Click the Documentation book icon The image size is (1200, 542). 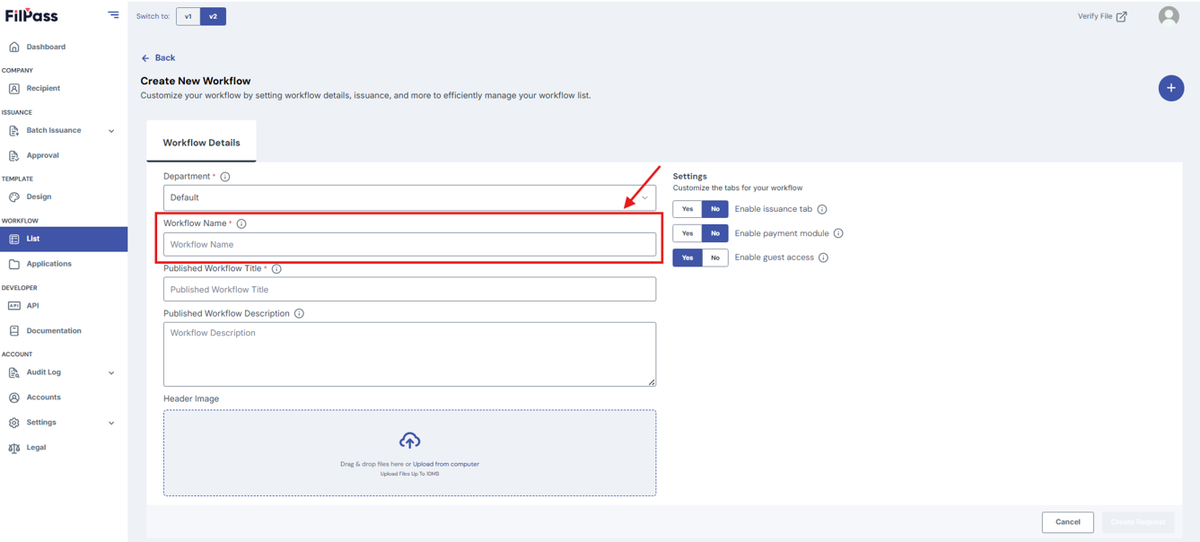[14, 330]
